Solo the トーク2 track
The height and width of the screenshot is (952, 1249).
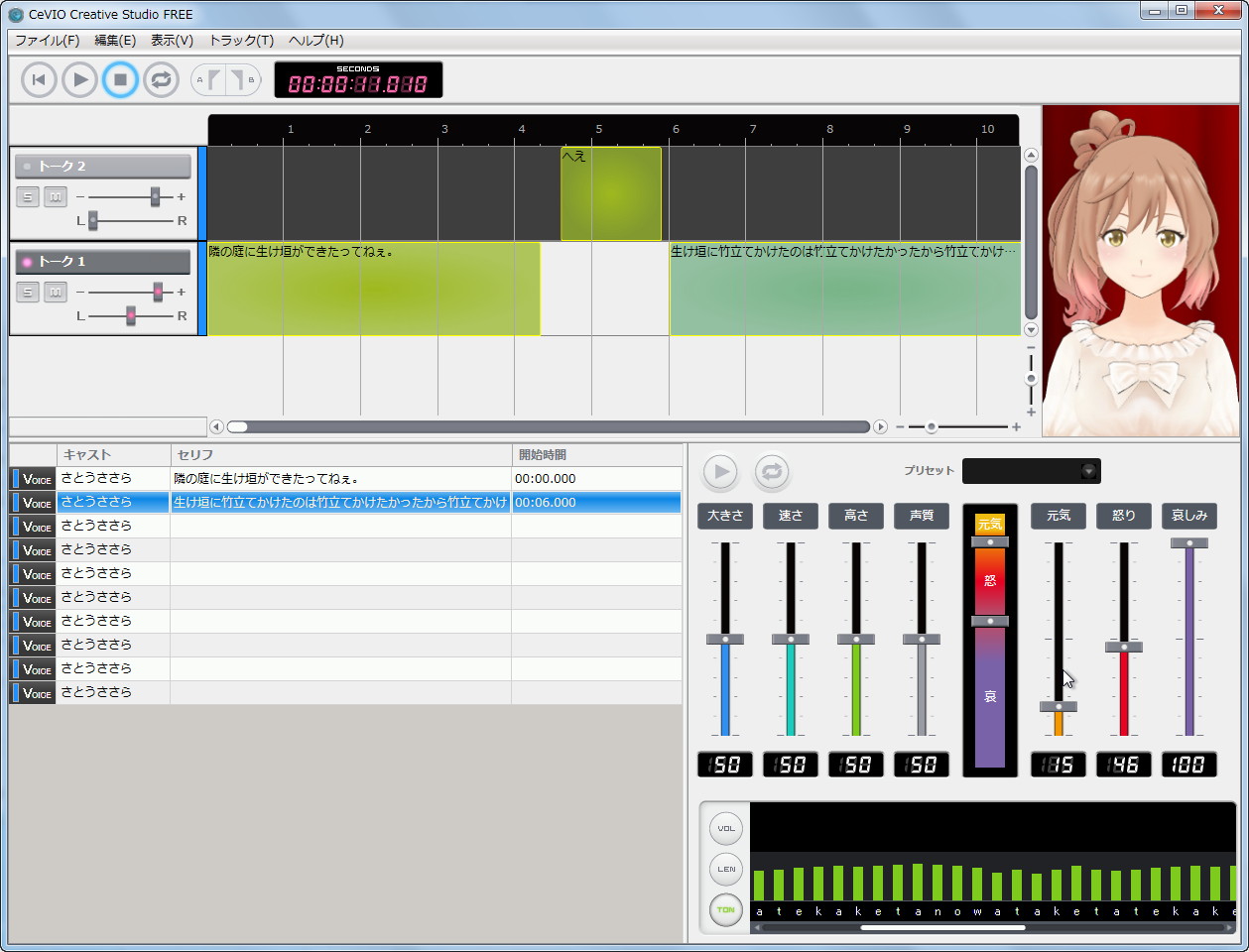pos(27,196)
